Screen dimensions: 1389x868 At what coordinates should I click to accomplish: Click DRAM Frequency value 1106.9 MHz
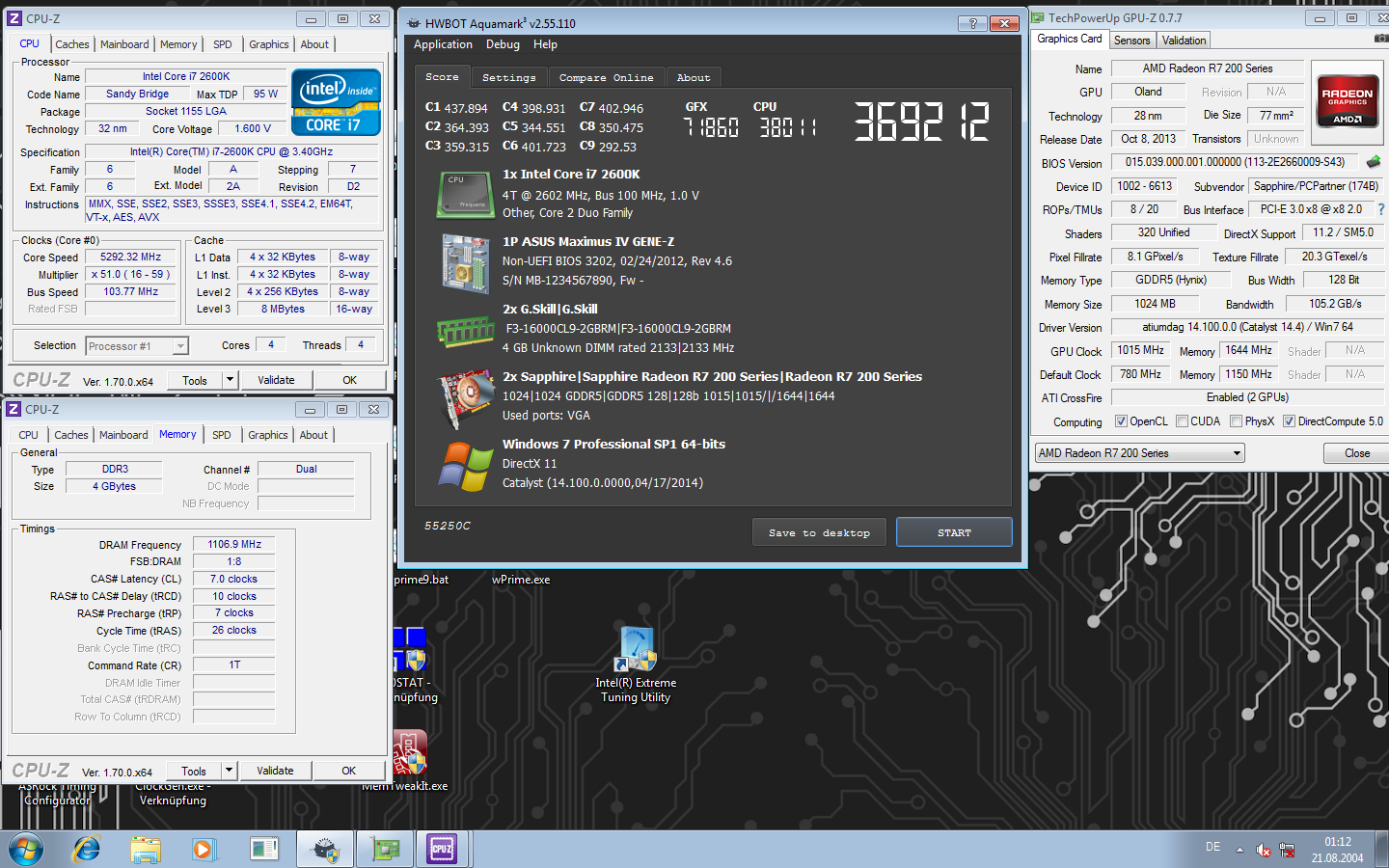(x=234, y=544)
